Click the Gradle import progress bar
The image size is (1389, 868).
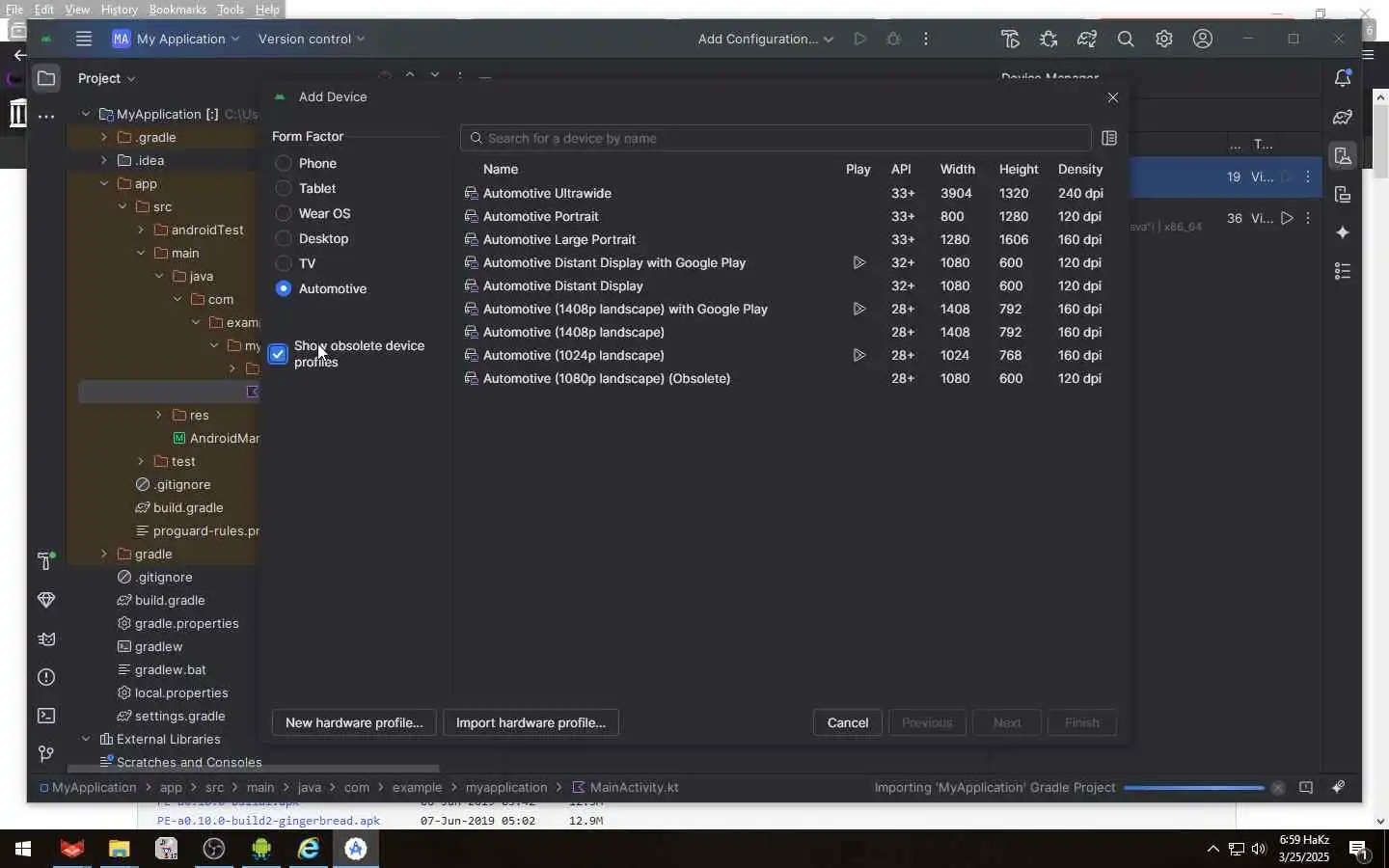(1194, 788)
